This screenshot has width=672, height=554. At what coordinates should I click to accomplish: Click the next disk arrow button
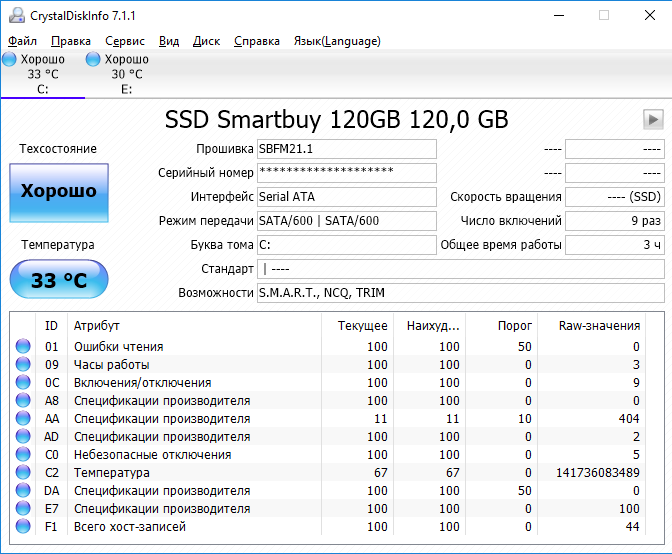click(653, 119)
